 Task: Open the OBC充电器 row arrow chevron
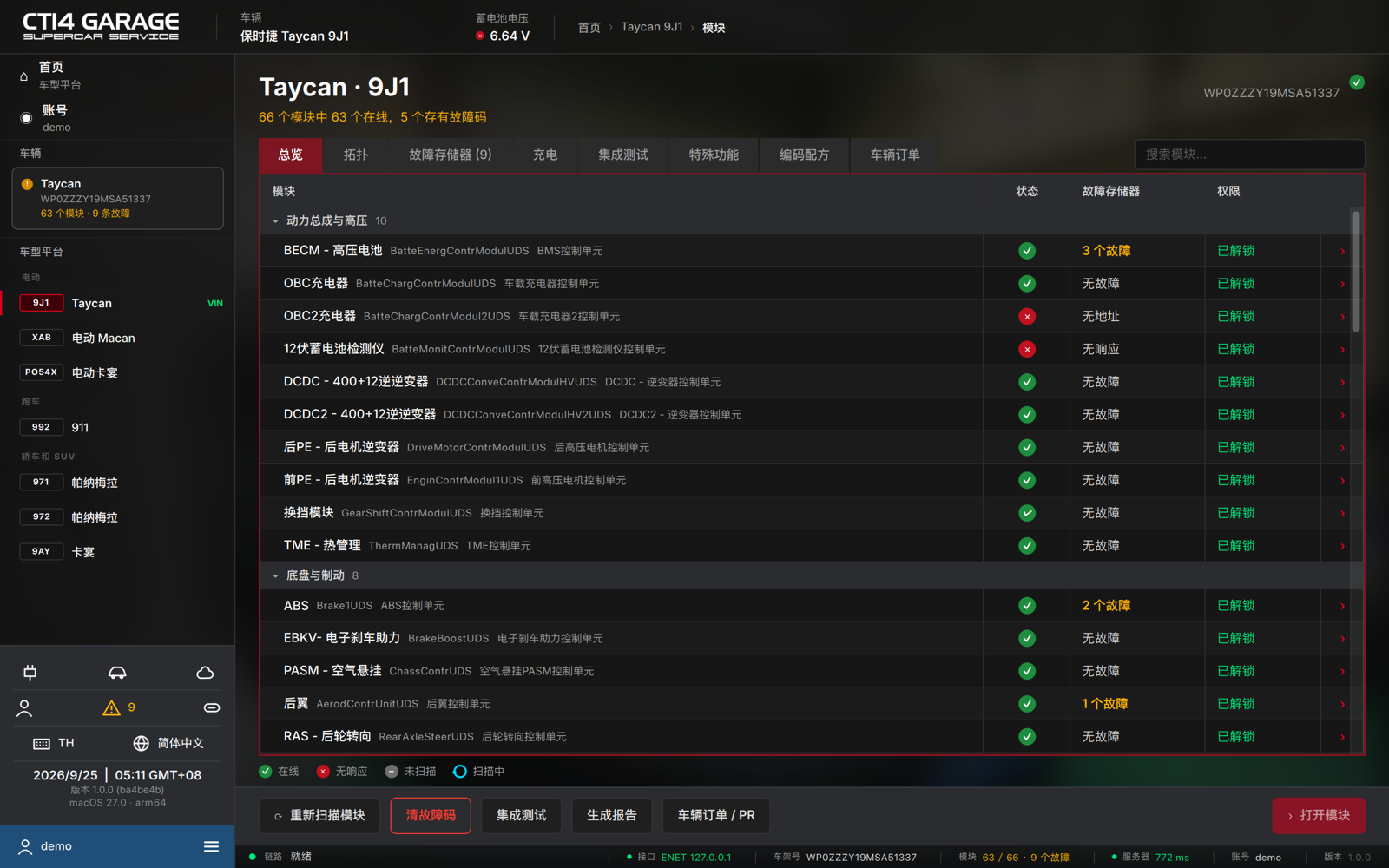pyautogui.click(x=1342, y=285)
